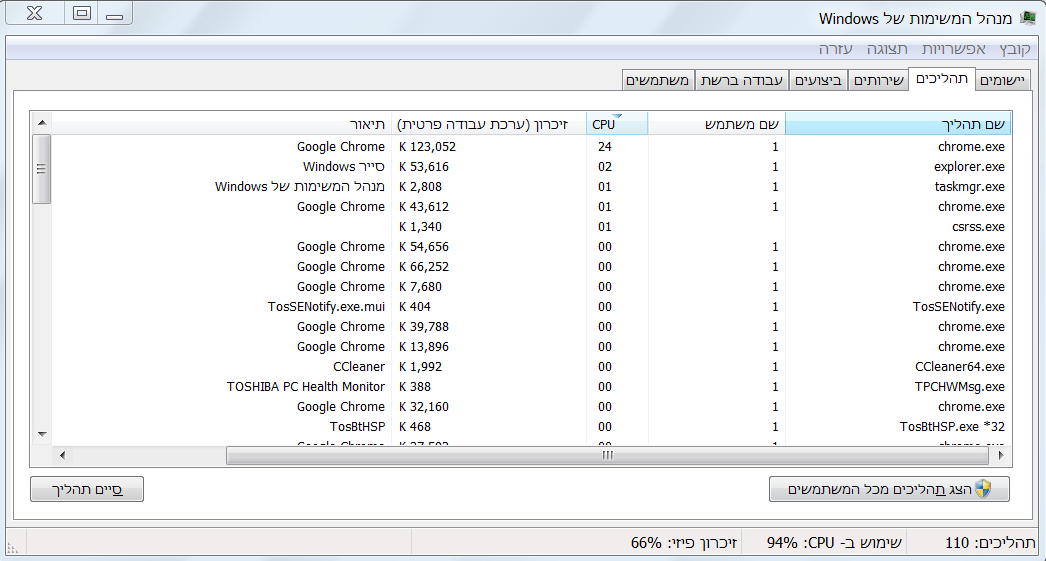Viewport: 1046px width, 561px height.
Task: Open the ביצועים (Performance) tab
Action: [x=819, y=80]
